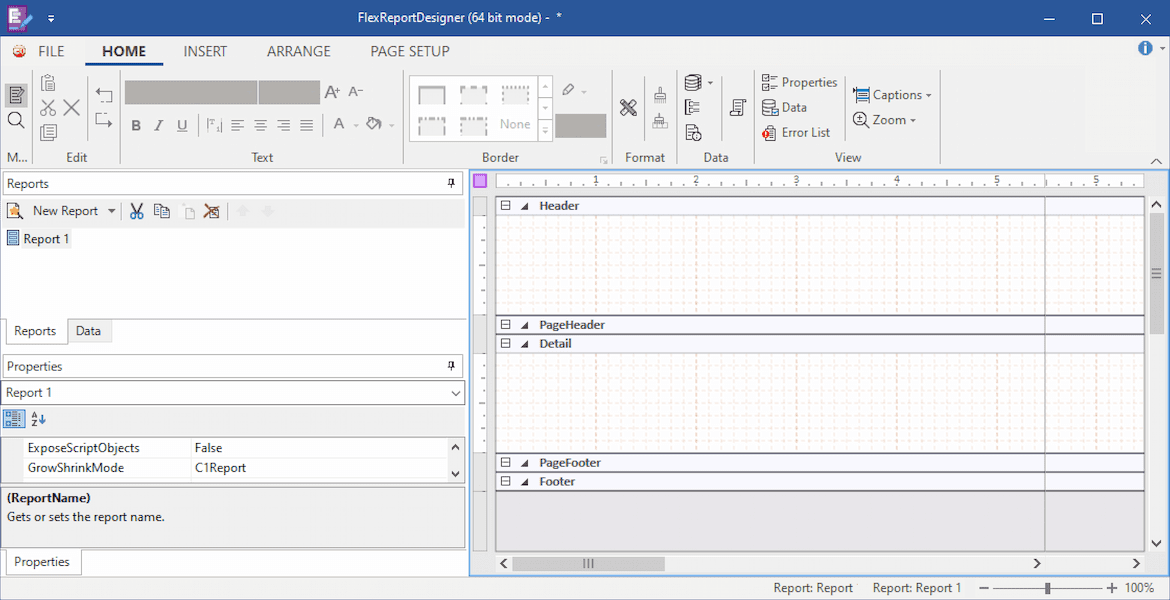The height and width of the screenshot is (600, 1170).
Task: Switch to the INSERT ribbon tab
Action: (x=205, y=50)
